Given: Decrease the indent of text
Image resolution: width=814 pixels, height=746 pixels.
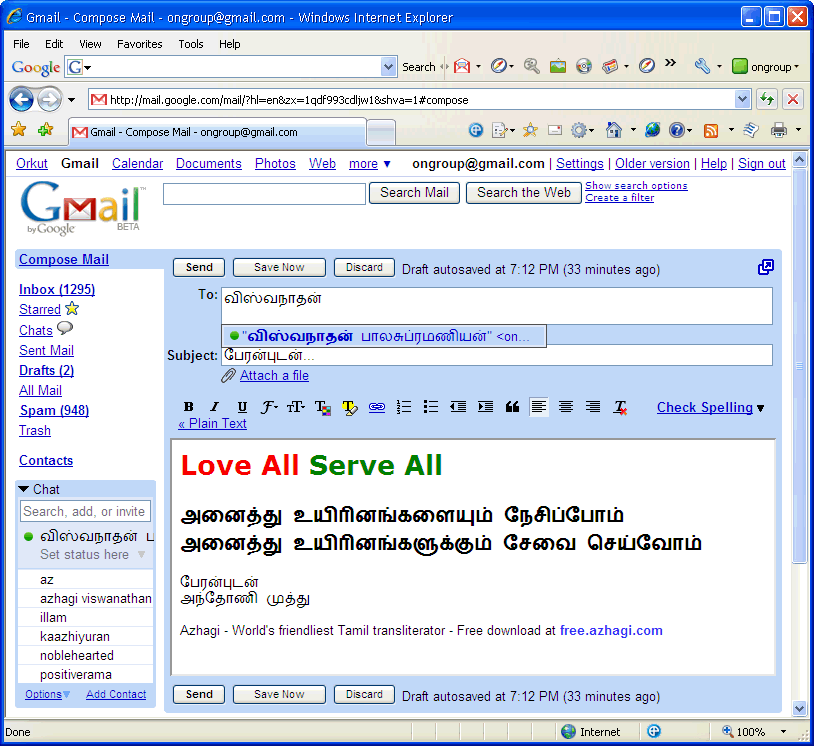Looking at the screenshot, I should pyautogui.click(x=458, y=407).
